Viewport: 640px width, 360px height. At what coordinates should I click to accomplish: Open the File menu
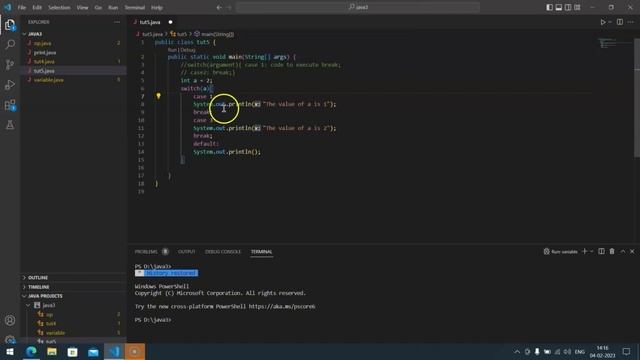(22, 7)
